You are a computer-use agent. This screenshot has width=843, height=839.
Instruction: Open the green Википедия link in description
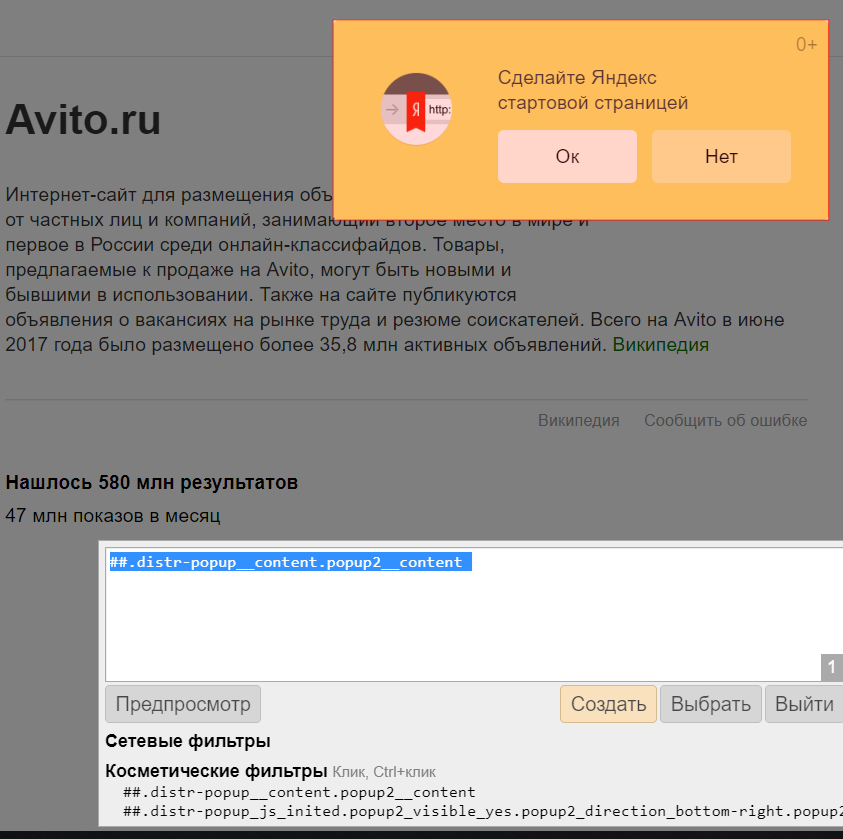coord(660,345)
